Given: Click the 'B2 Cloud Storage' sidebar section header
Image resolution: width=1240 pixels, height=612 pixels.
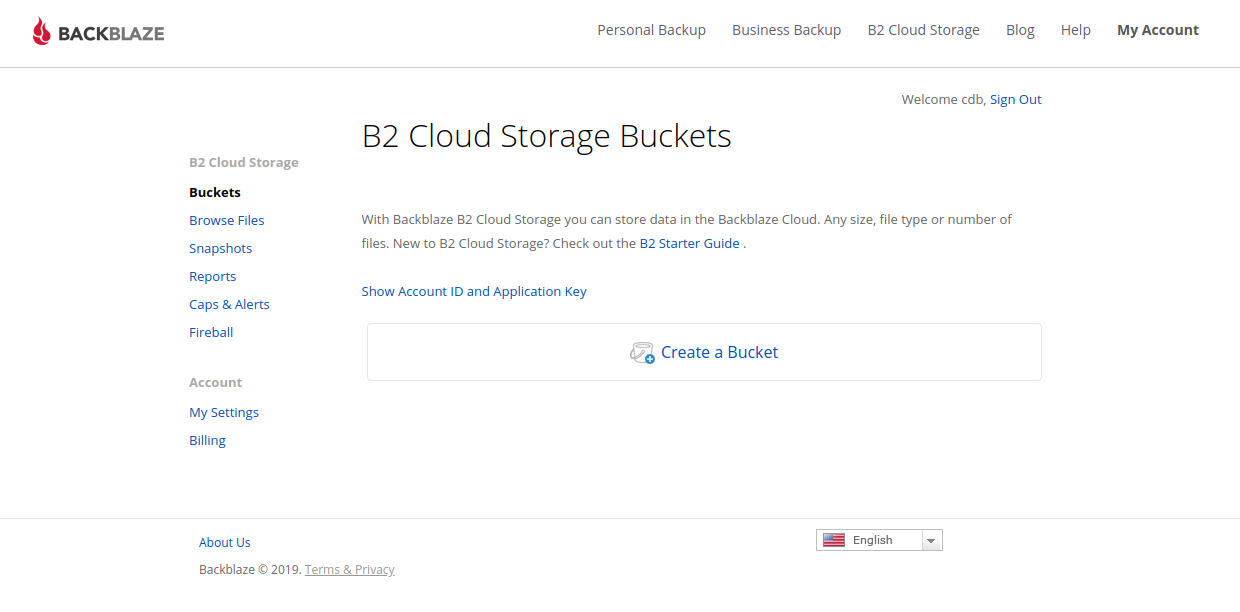Looking at the screenshot, I should 244,162.
